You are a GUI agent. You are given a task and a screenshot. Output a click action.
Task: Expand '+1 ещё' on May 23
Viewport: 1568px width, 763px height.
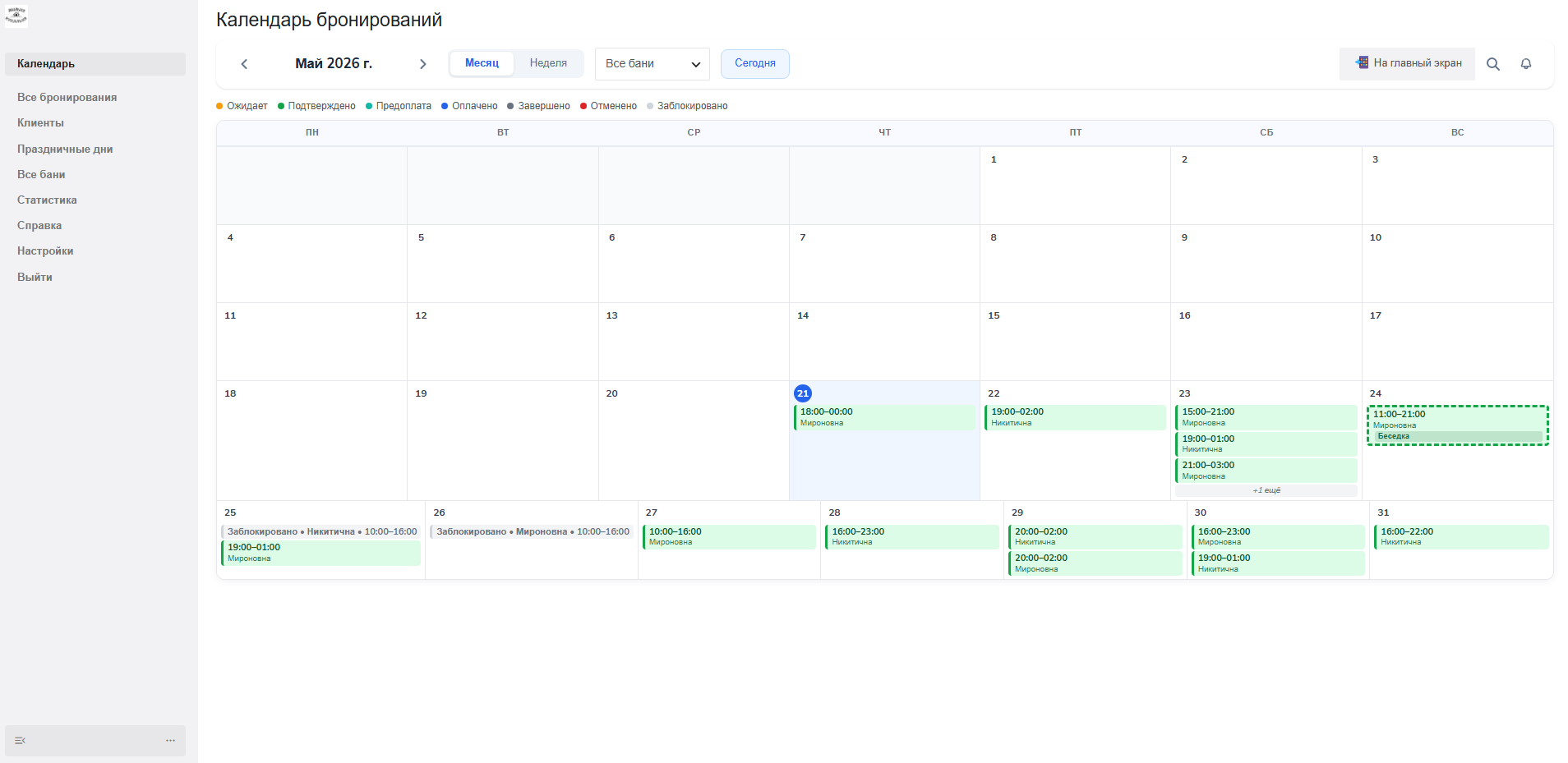pos(1266,490)
